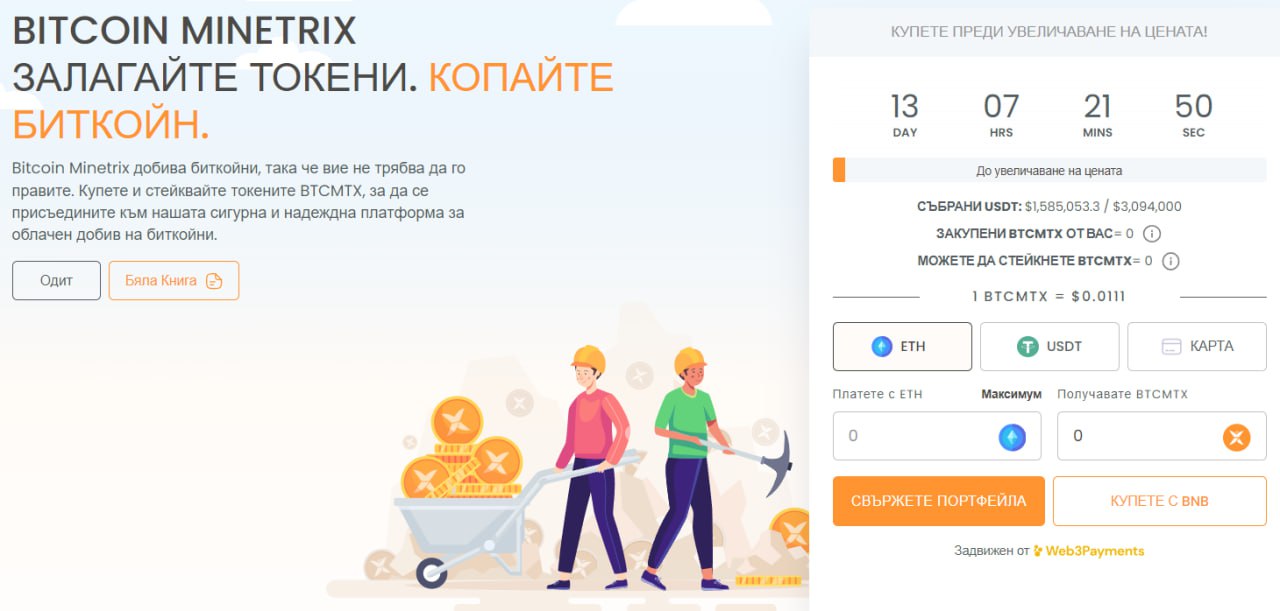Click the info icon beside ЗАКУПЕНИ BTCMTX ОТ ВАС

[x=1151, y=234]
